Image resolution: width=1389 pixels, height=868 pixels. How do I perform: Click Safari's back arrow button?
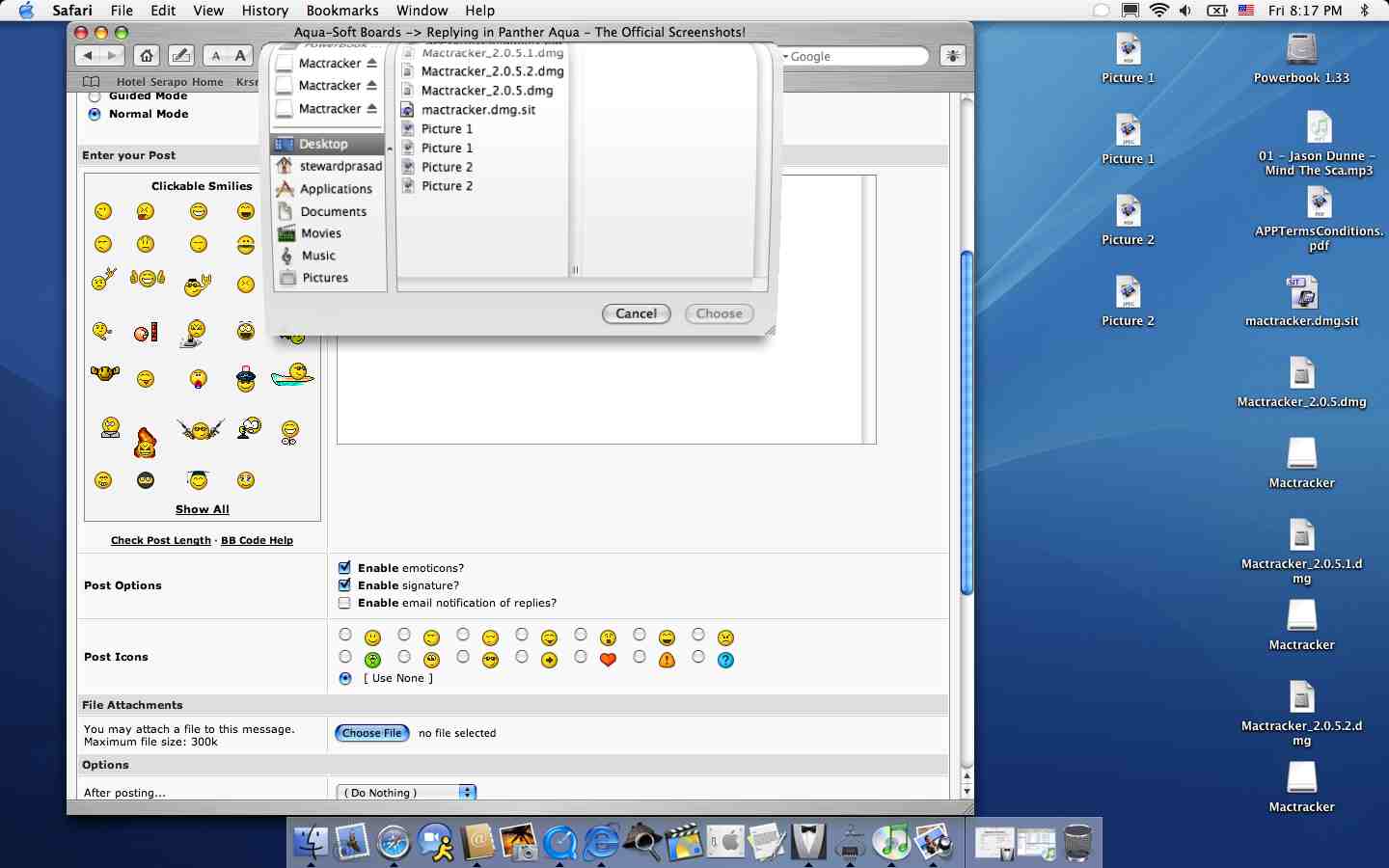pos(88,56)
